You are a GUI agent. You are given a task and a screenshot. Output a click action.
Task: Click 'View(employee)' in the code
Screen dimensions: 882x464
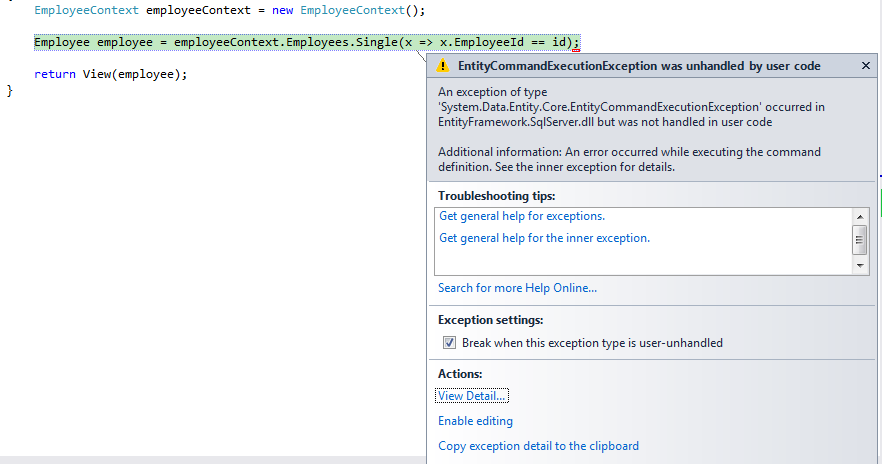(x=131, y=74)
